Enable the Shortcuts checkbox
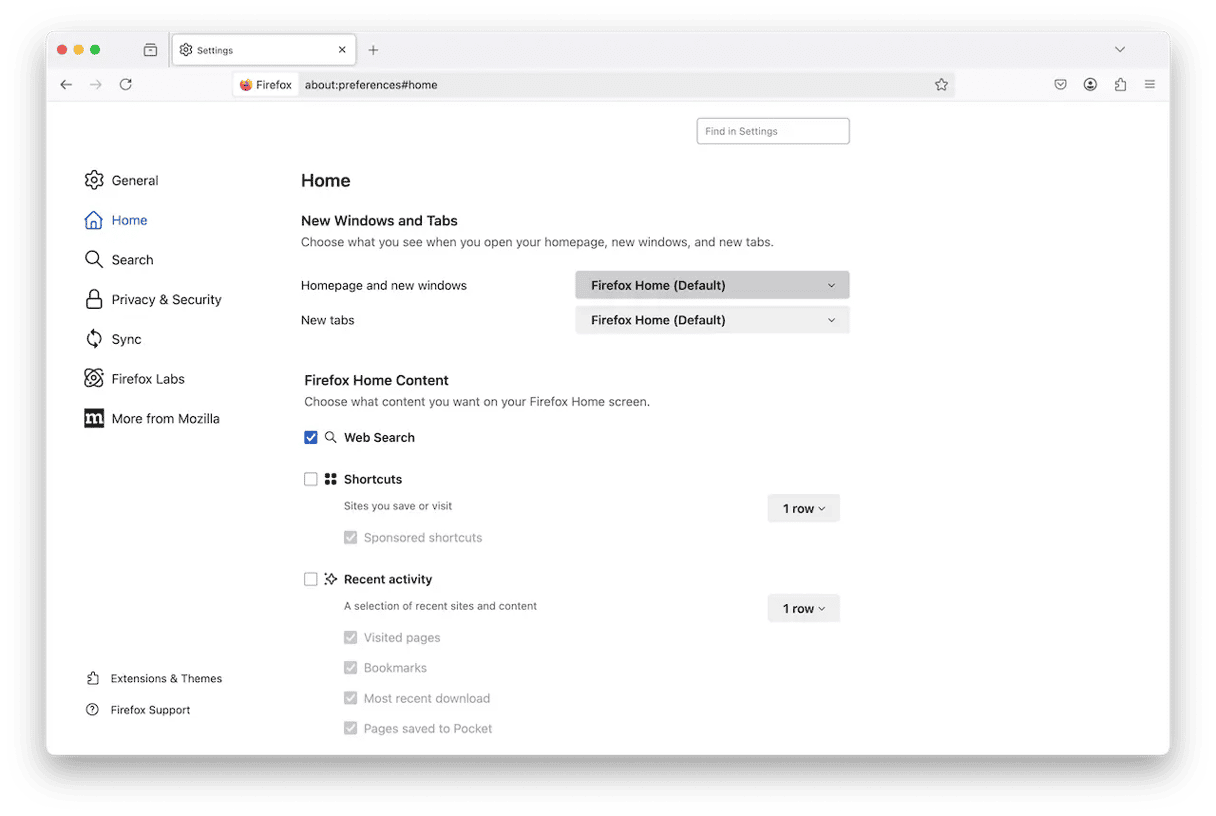This screenshot has width=1216, height=816. click(x=311, y=480)
